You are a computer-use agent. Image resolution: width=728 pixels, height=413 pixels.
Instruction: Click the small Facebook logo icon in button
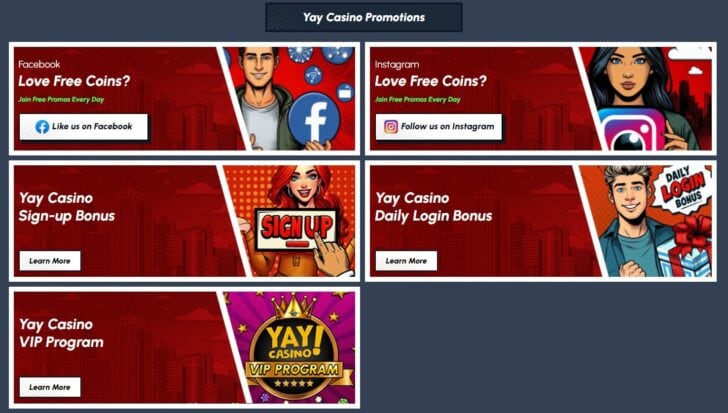(42, 127)
